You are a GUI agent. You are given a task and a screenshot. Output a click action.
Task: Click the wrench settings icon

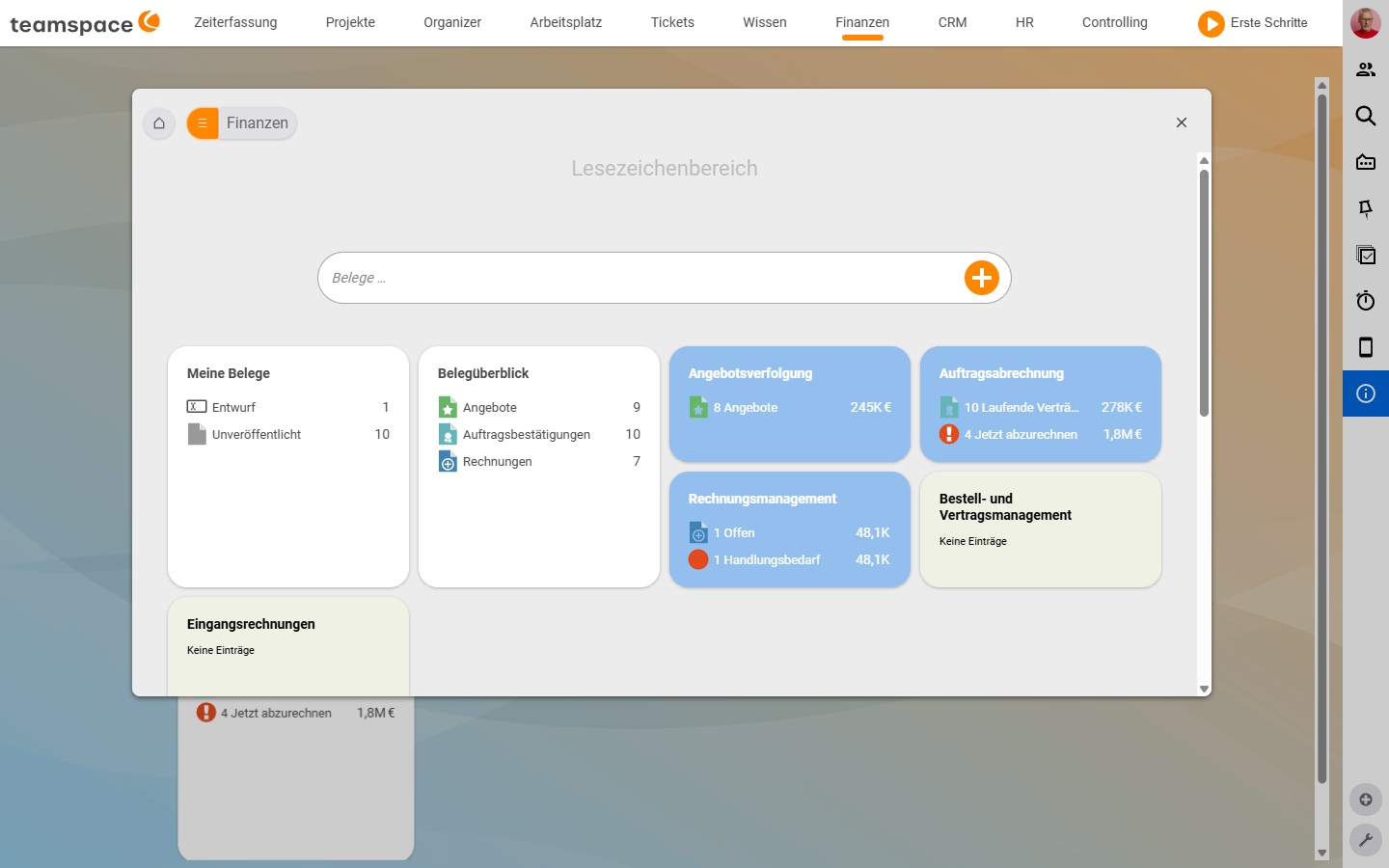point(1366,840)
